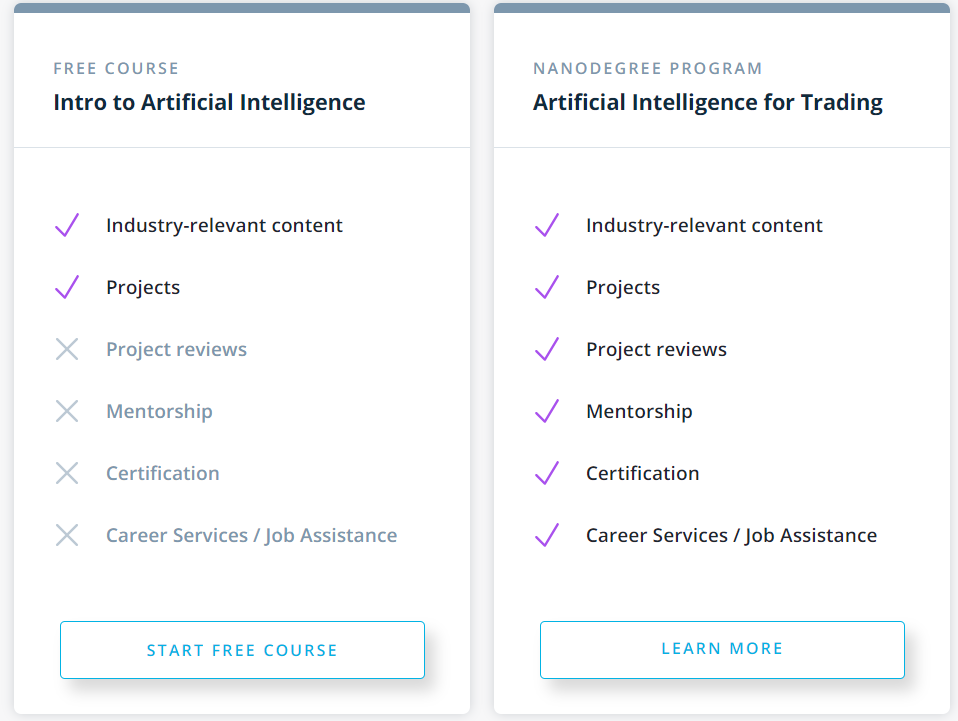Select the Mentorship checkmark in the Nanodegree card

click(x=547, y=411)
